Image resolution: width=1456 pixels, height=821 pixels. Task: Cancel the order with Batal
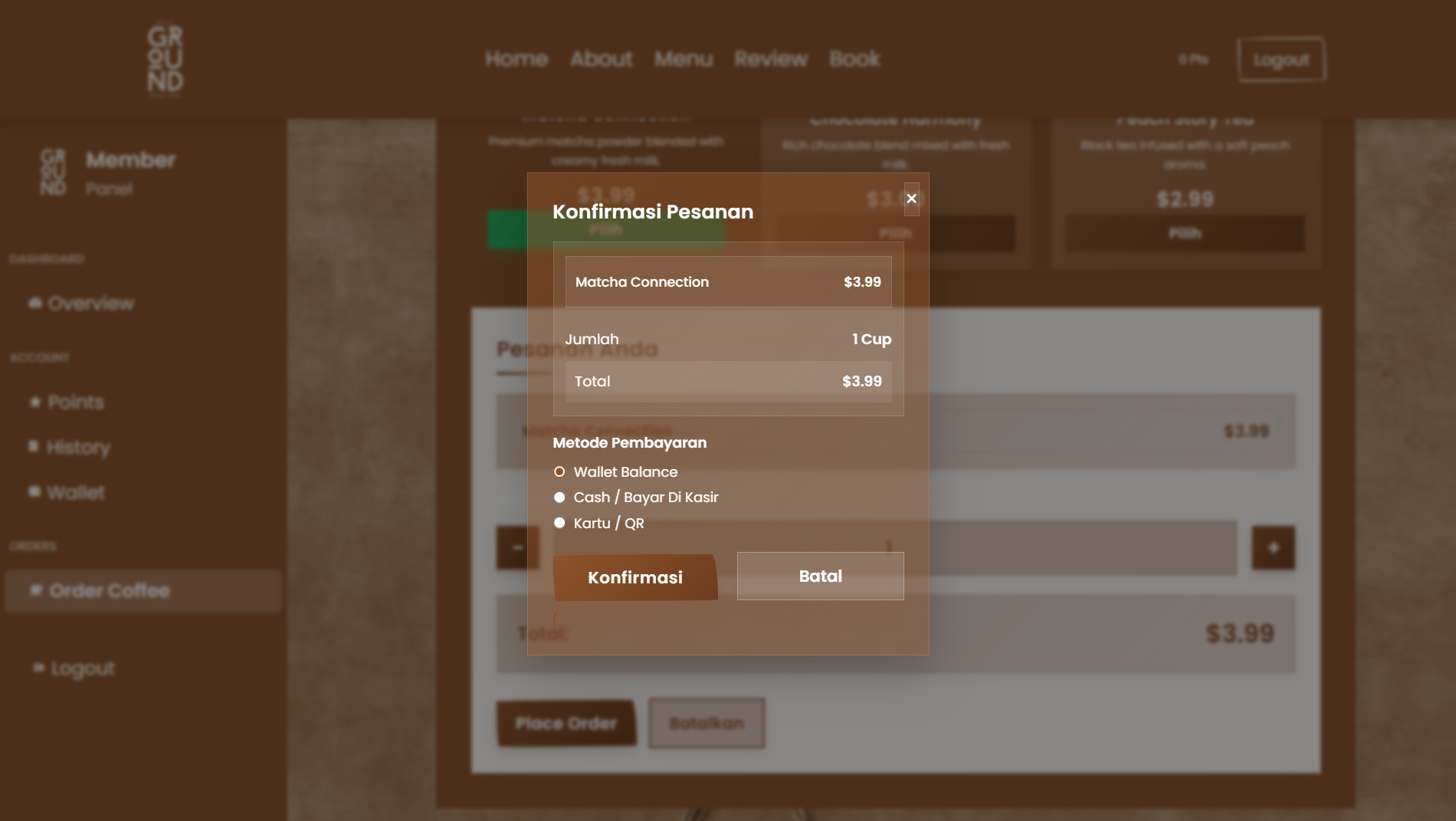[x=820, y=576]
